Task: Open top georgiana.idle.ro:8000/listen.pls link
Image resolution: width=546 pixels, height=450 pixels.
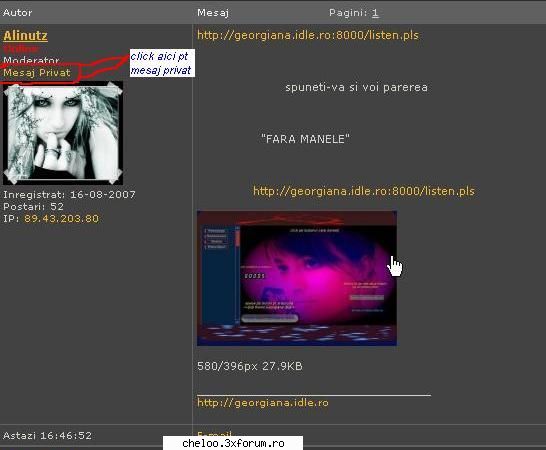Action: (308, 35)
